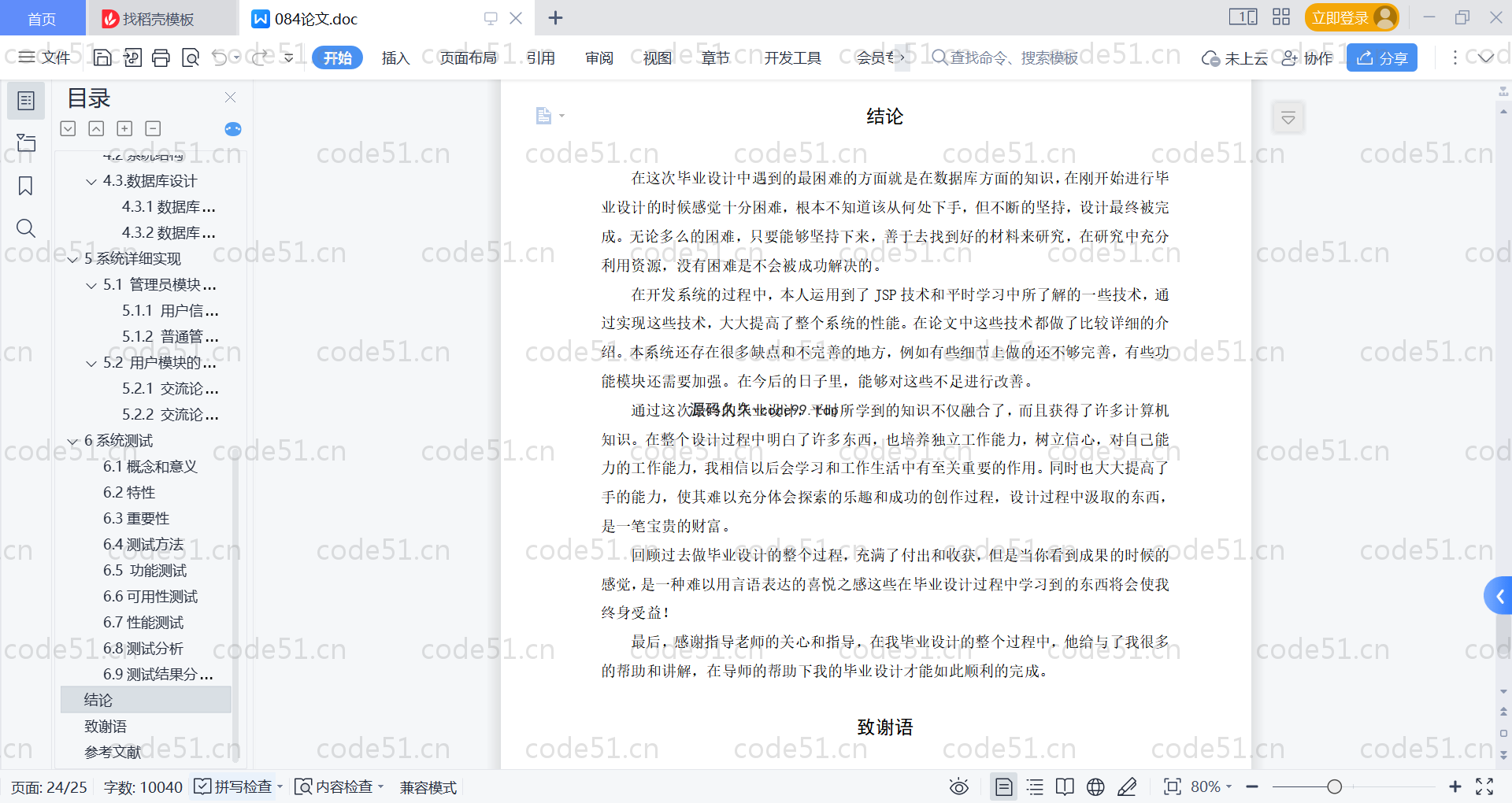Viewport: 1512px width, 803px height.
Task: Click the search commands input field
Action: point(1014,57)
